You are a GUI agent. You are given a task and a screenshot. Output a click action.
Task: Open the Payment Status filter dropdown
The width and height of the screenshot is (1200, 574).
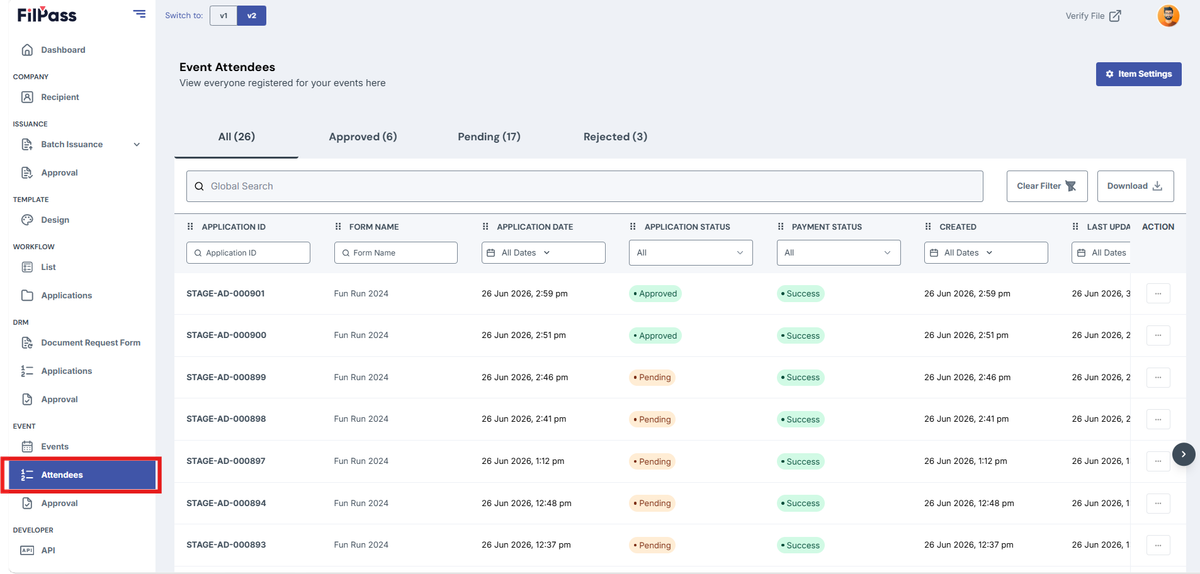[839, 253]
